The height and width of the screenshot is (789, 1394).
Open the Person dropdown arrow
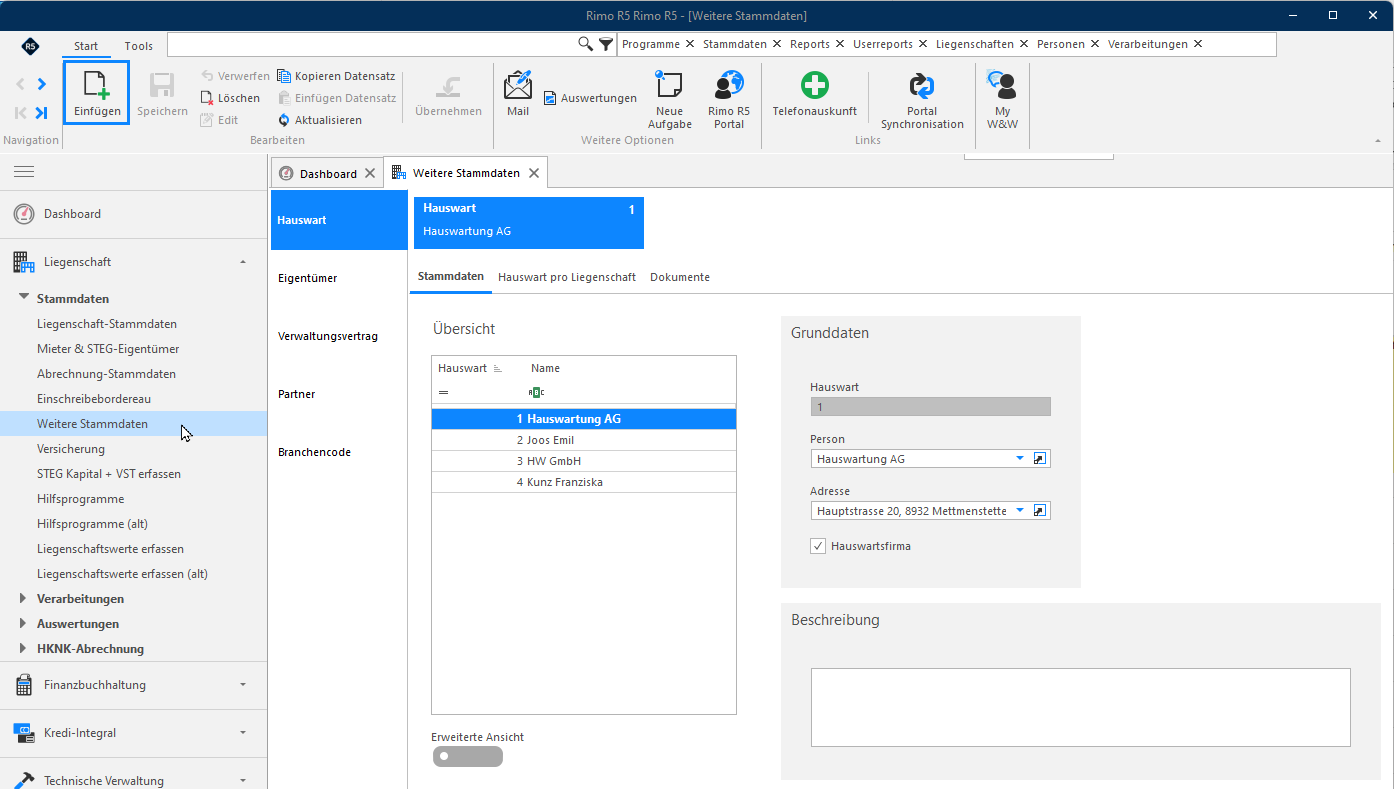(1020, 459)
